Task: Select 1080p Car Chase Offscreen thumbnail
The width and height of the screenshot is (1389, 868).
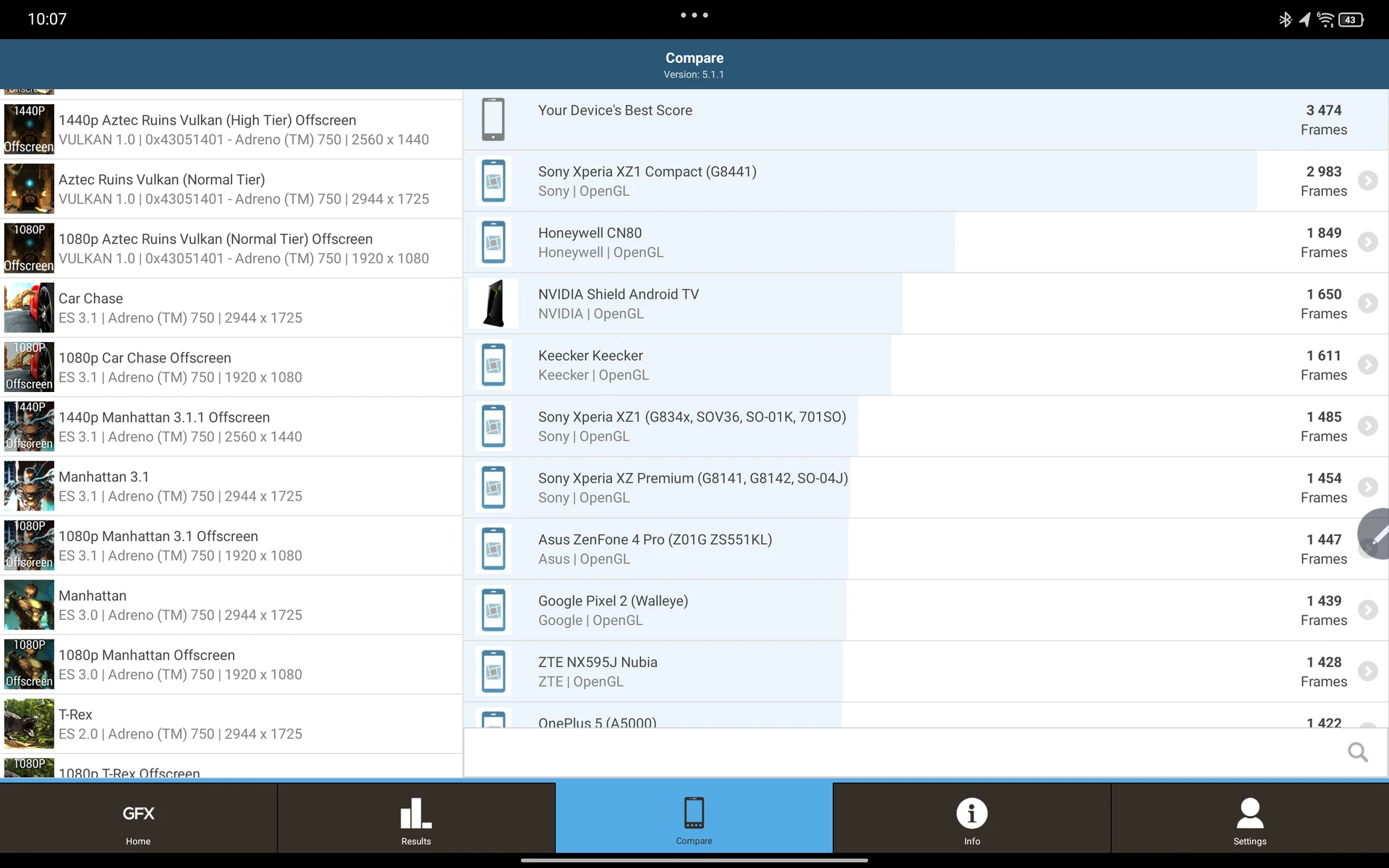Action: [29, 367]
